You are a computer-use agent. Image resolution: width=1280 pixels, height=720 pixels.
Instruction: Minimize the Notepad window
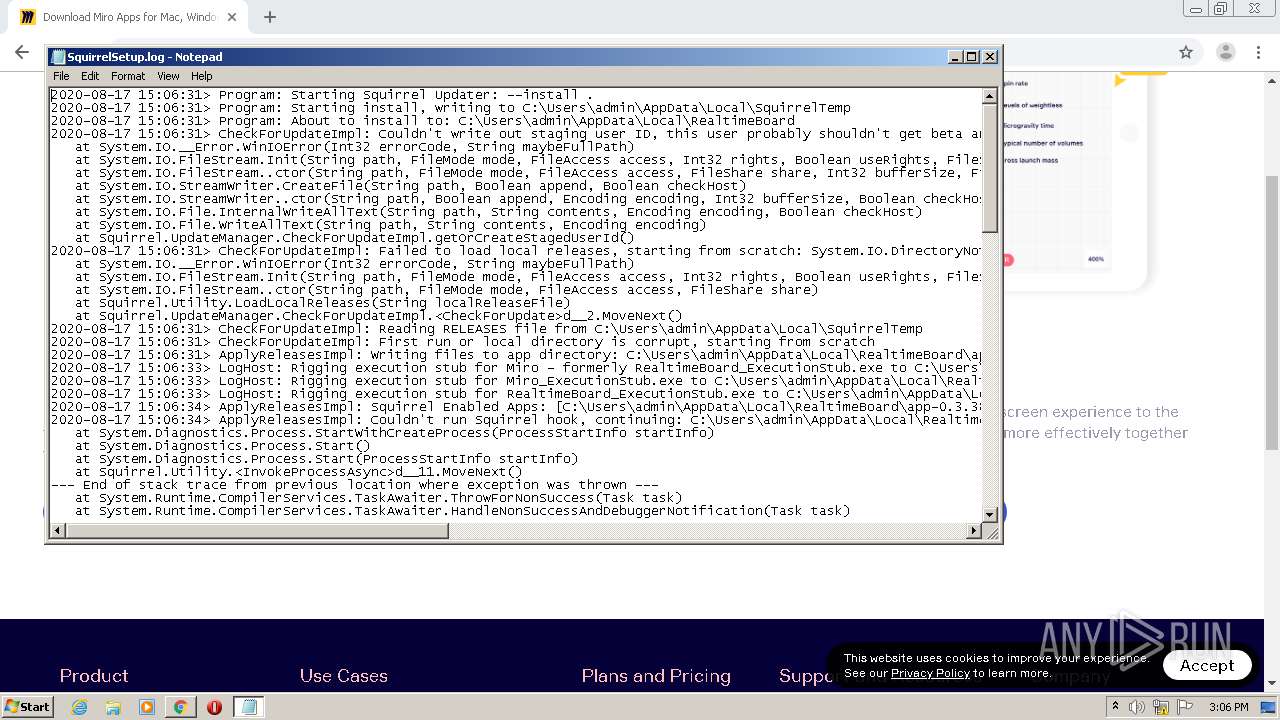pos(955,57)
